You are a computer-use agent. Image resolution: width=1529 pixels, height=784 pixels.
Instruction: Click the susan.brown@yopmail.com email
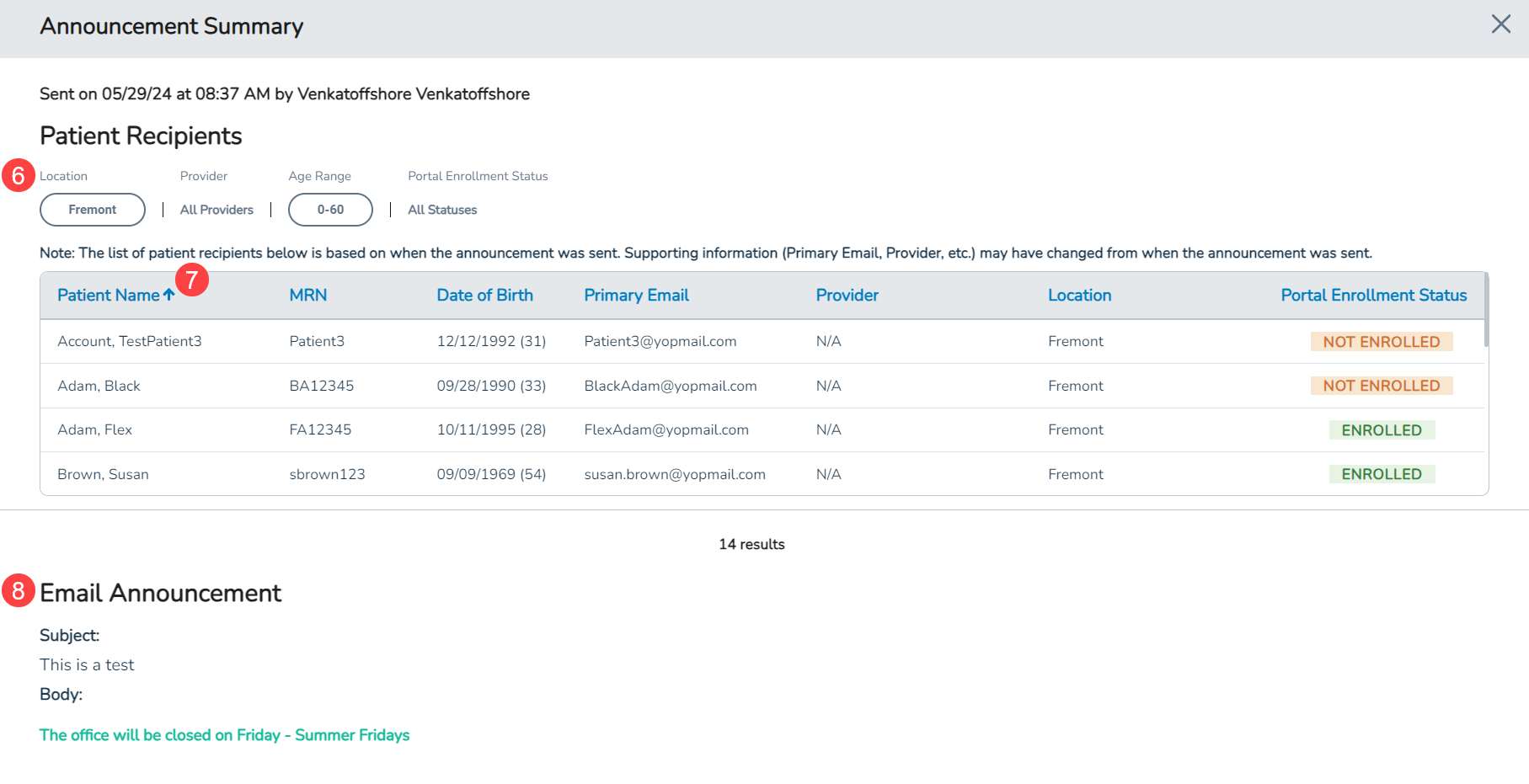675,474
